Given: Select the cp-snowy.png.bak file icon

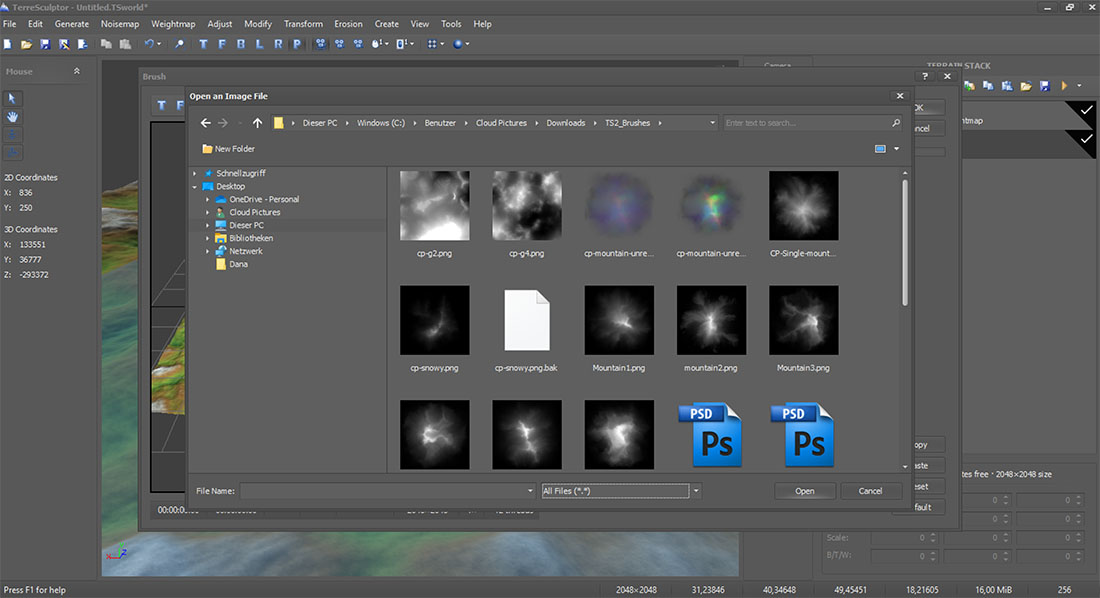Looking at the screenshot, I should click(528, 321).
